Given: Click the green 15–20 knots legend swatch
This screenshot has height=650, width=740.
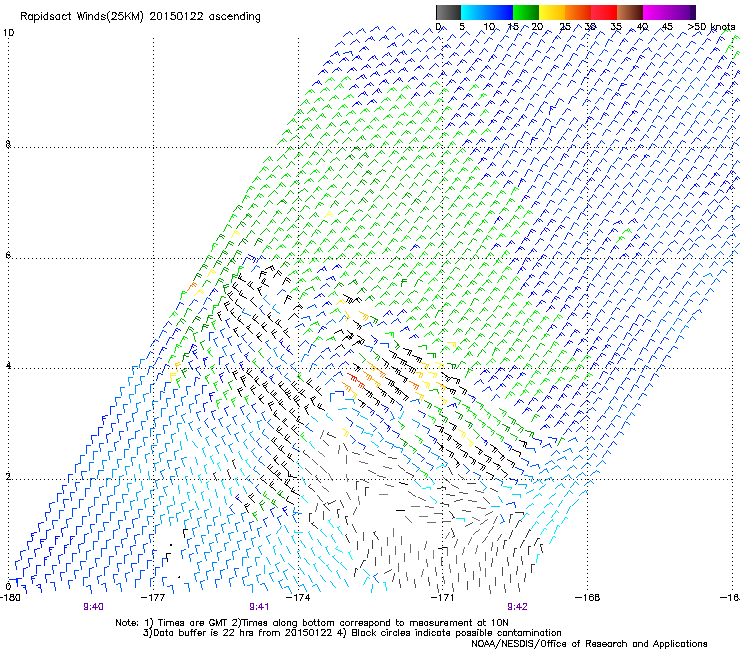Looking at the screenshot, I should tap(526, 12).
